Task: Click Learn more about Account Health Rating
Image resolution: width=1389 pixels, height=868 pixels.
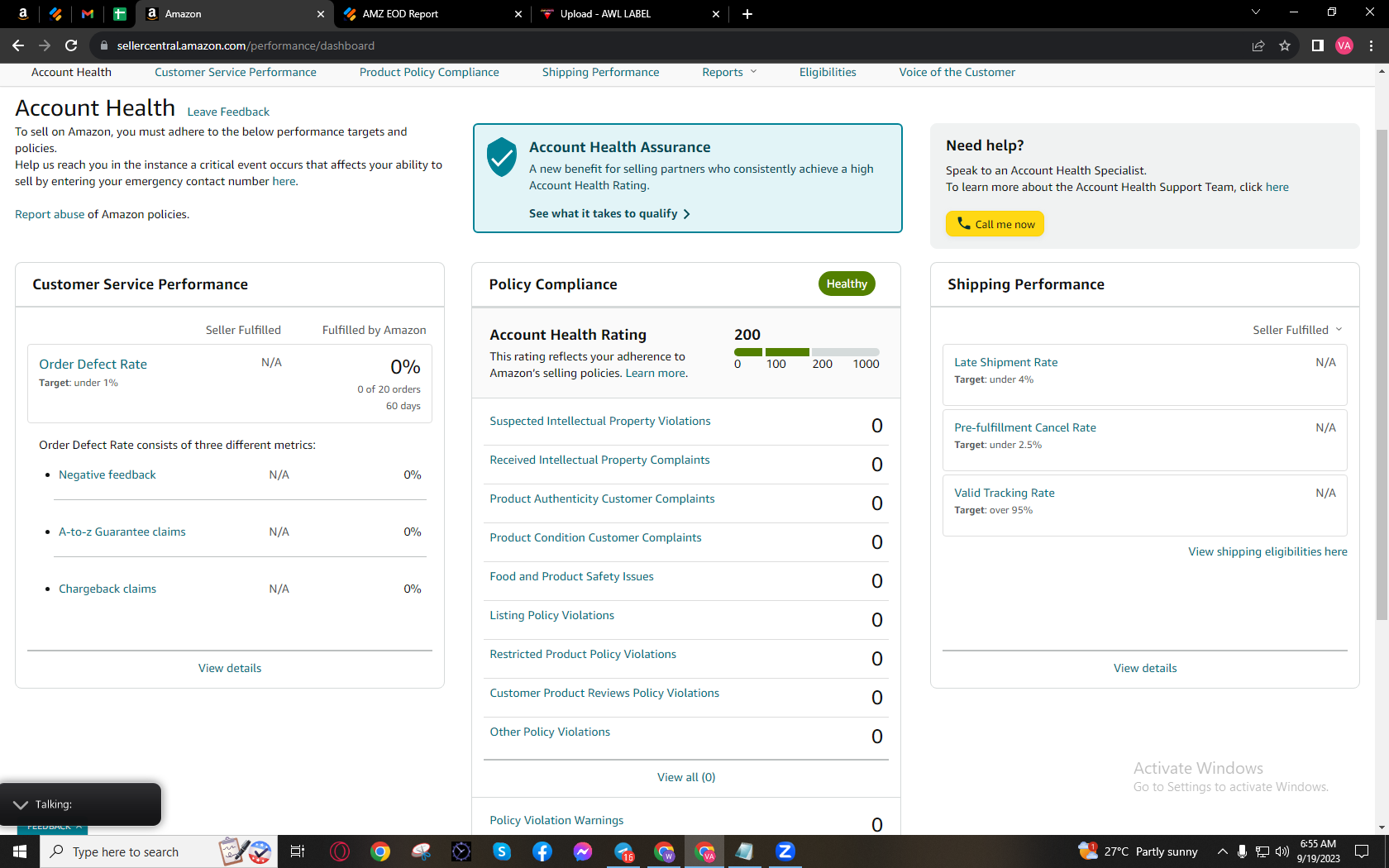Action: [x=656, y=374]
